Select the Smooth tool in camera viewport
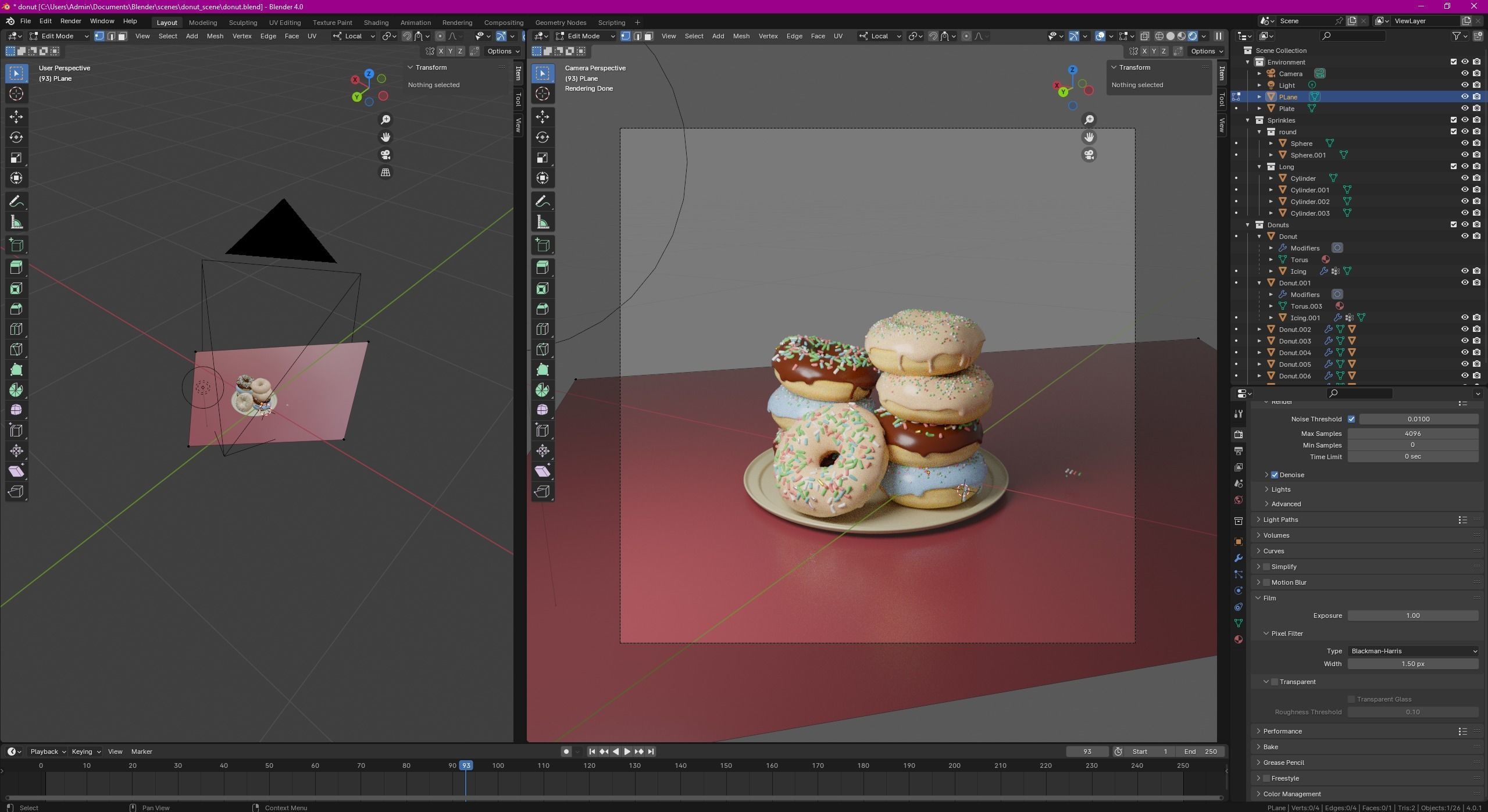 tap(543, 410)
